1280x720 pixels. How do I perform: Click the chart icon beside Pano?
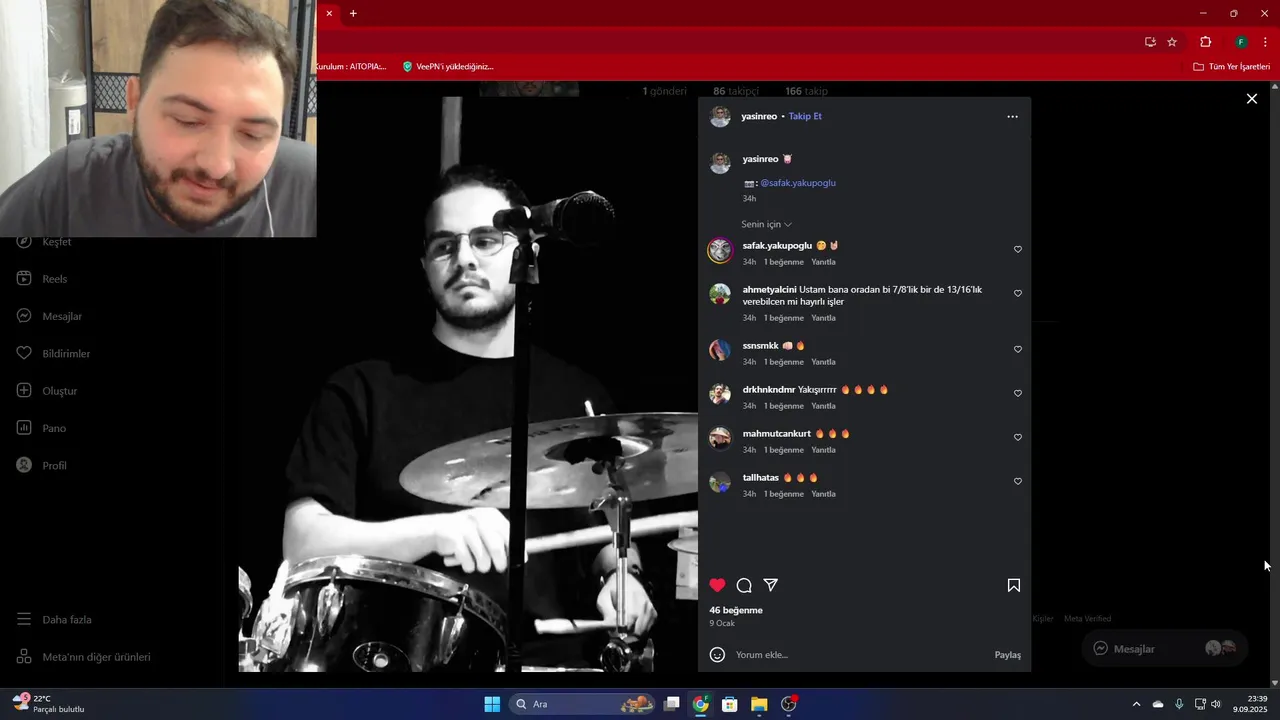coord(24,428)
